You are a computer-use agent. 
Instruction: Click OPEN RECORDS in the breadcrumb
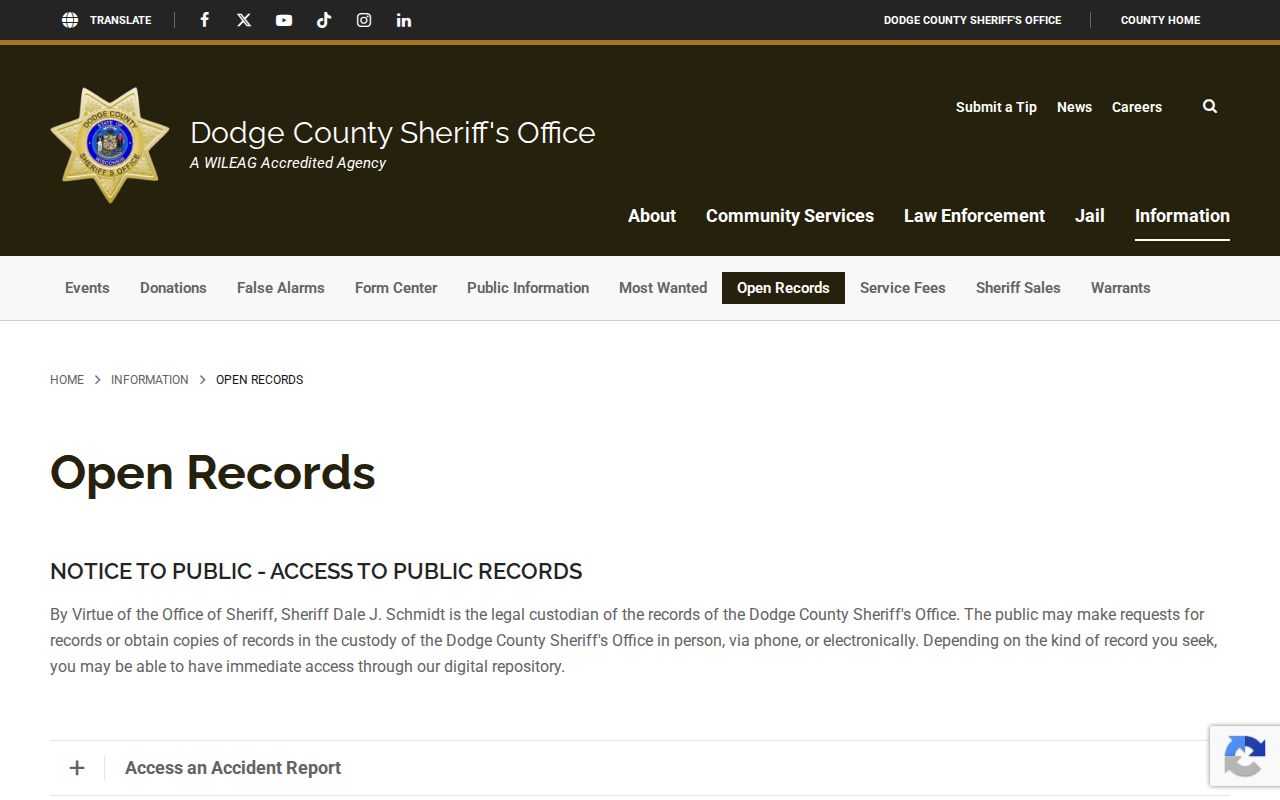pyautogui.click(x=260, y=380)
